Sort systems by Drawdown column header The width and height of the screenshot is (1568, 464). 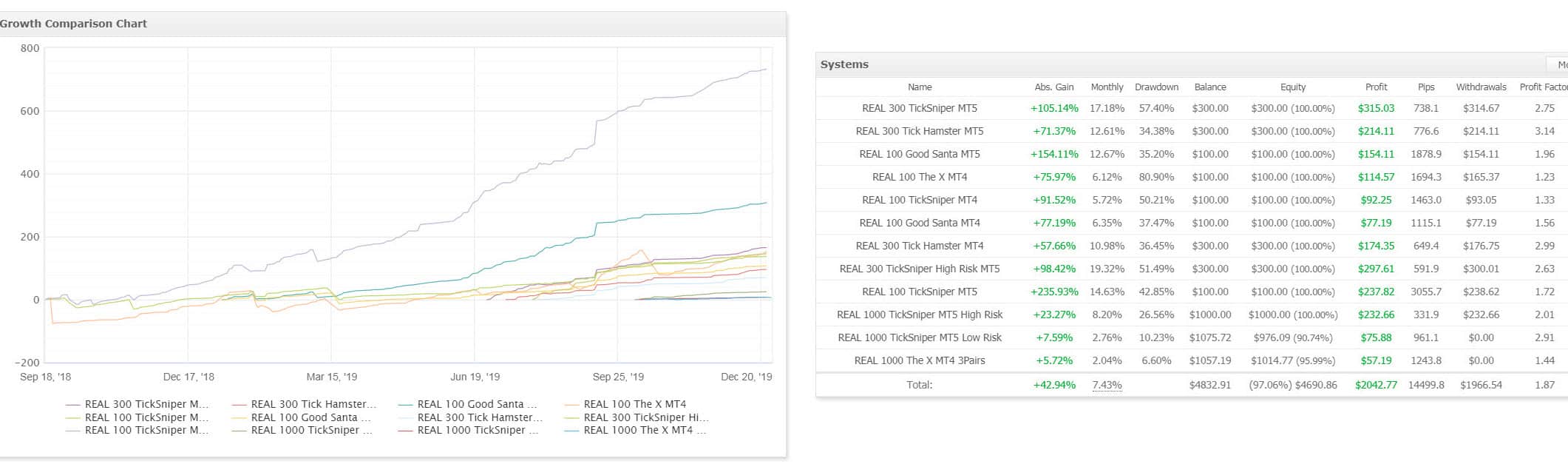pyautogui.click(x=1156, y=87)
